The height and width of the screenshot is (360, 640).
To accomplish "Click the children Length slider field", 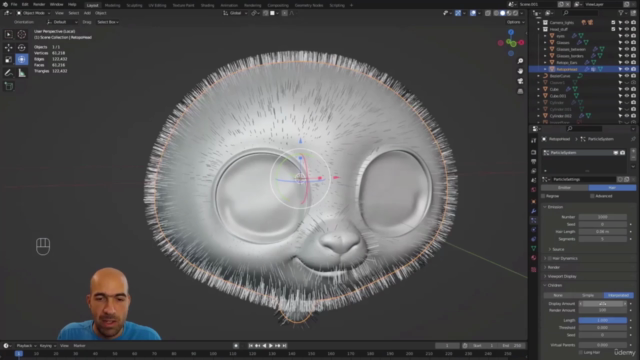I will click(x=602, y=320).
